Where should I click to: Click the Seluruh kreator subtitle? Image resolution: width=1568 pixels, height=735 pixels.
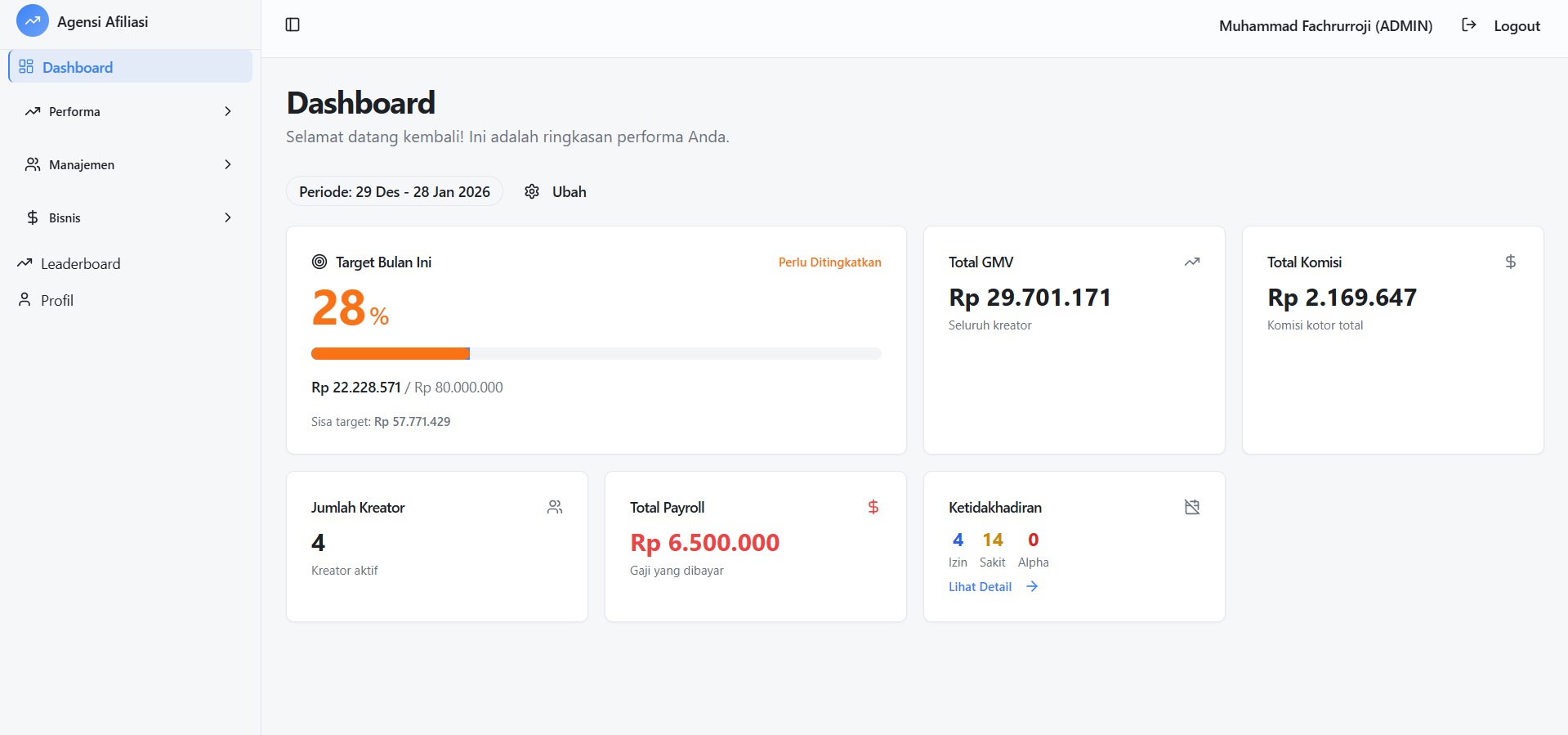989,325
